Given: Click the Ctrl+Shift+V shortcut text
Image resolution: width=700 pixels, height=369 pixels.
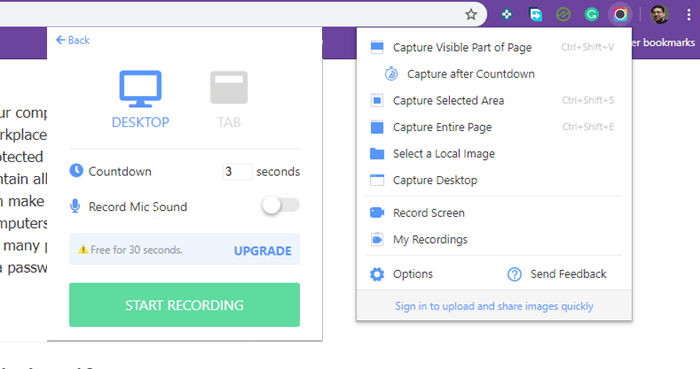Looking at the screenshot, I should 588,47.
